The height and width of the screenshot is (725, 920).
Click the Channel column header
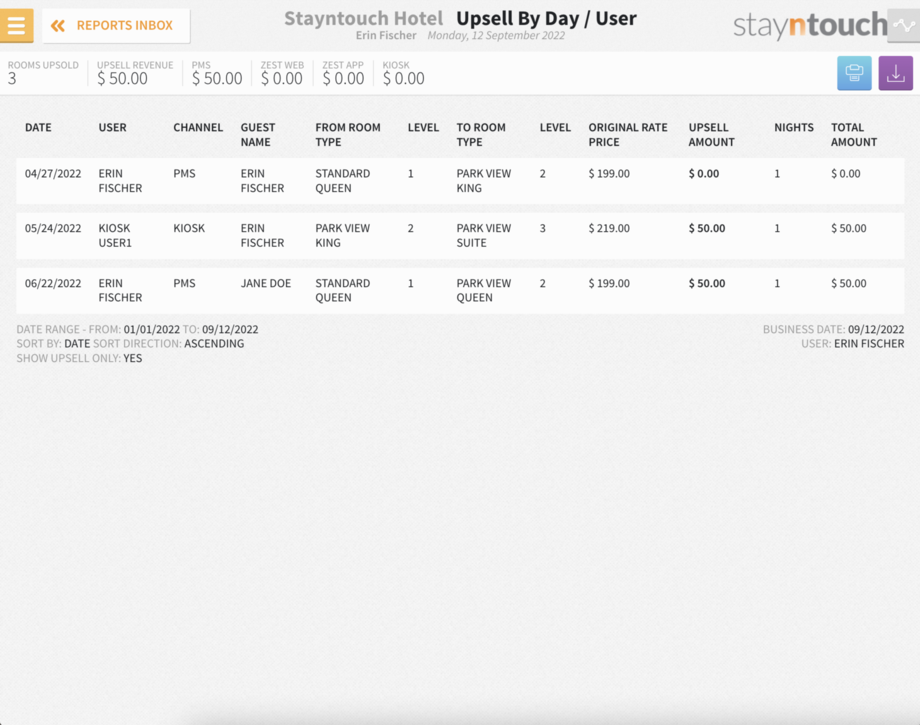(x=198, y=127)
